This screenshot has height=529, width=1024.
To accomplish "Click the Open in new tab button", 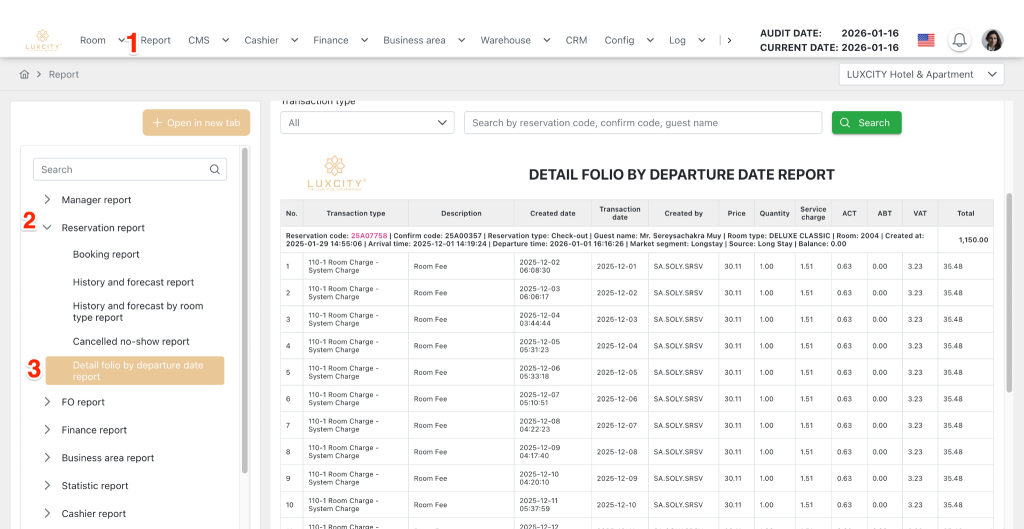I will [196, 123].
